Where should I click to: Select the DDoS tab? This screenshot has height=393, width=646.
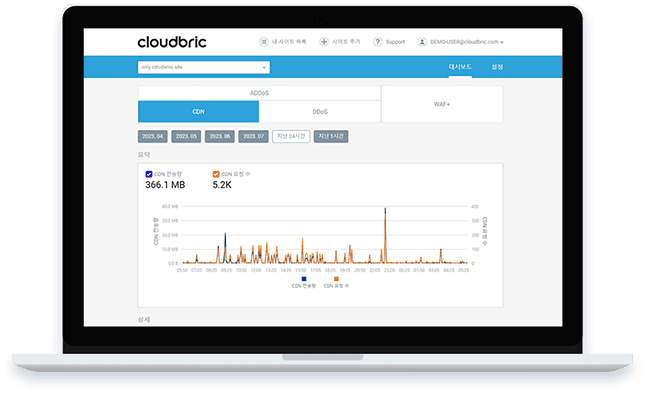pos(320,112)
